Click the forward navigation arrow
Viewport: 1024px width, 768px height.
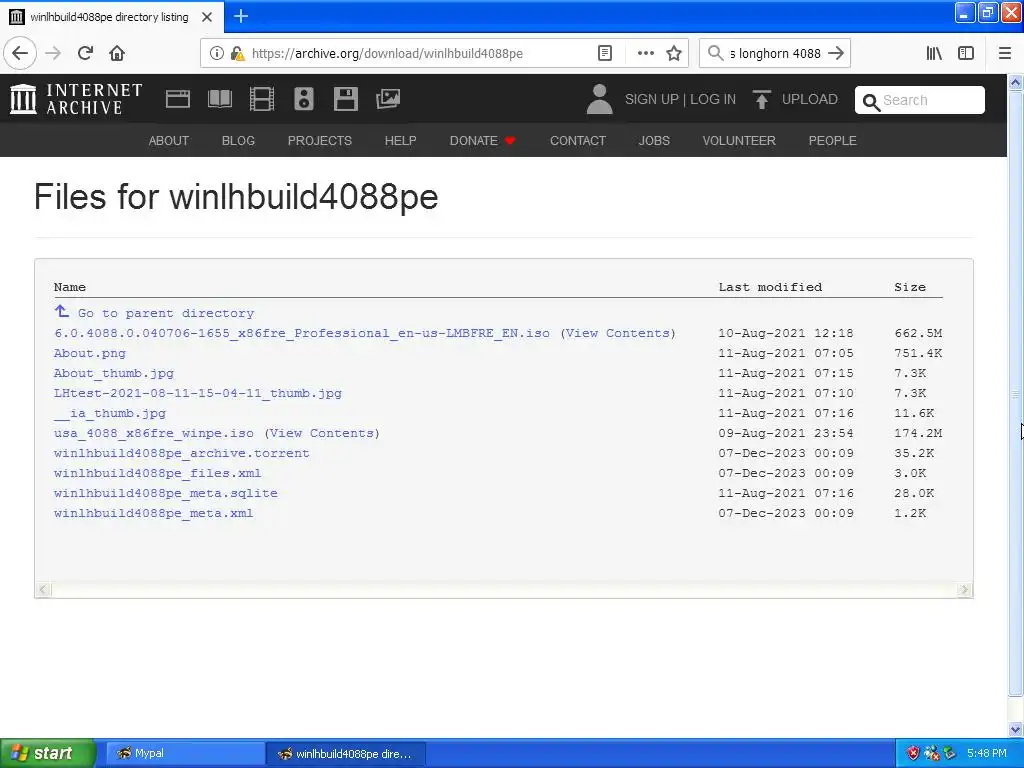tap(54, 53)
